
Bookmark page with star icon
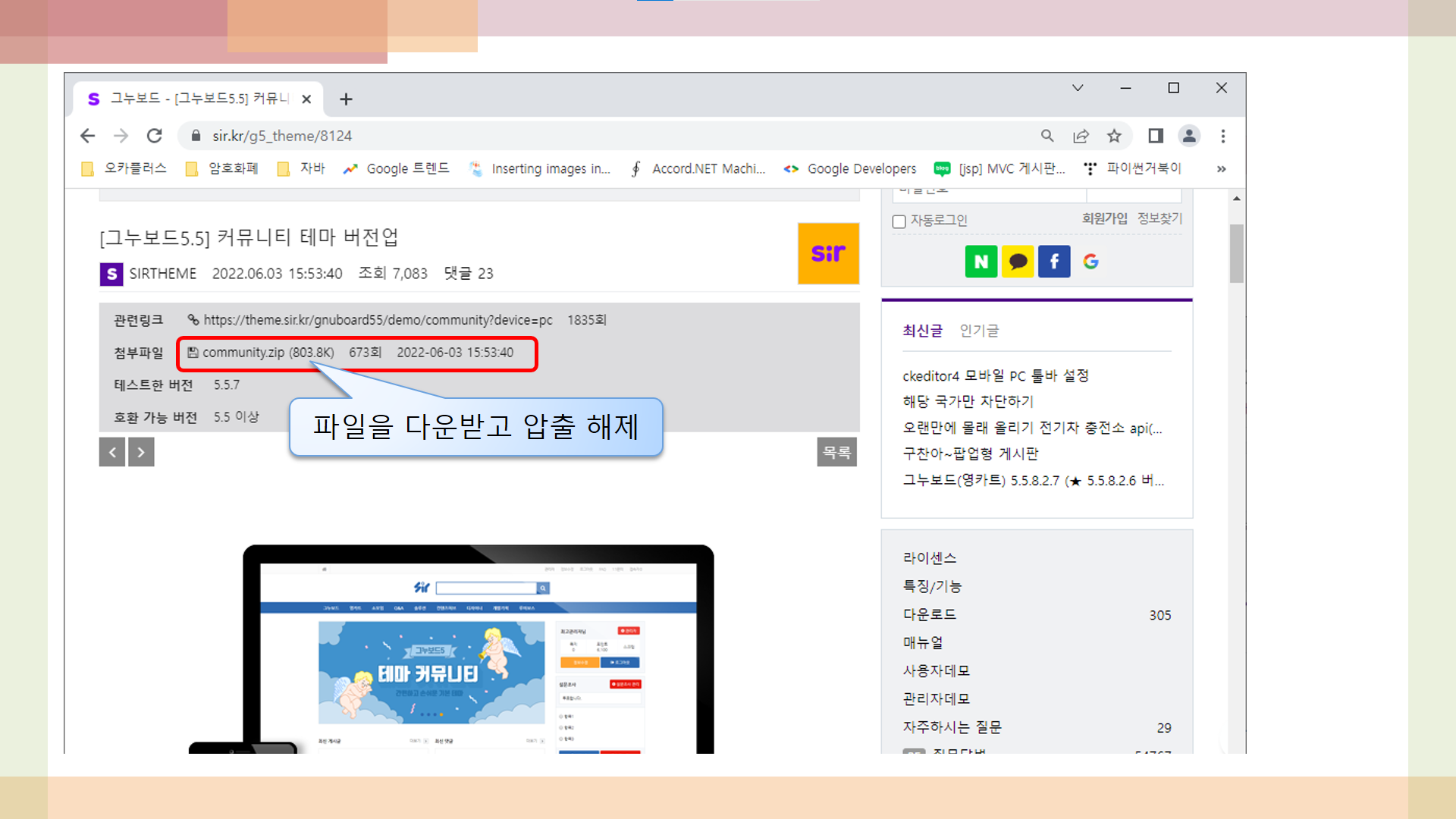point(1114,136)
